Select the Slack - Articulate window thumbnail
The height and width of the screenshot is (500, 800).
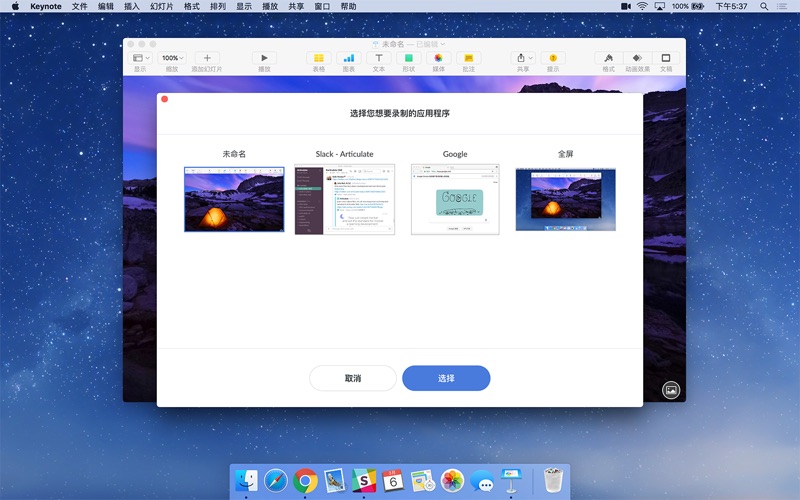pos(344,199)
